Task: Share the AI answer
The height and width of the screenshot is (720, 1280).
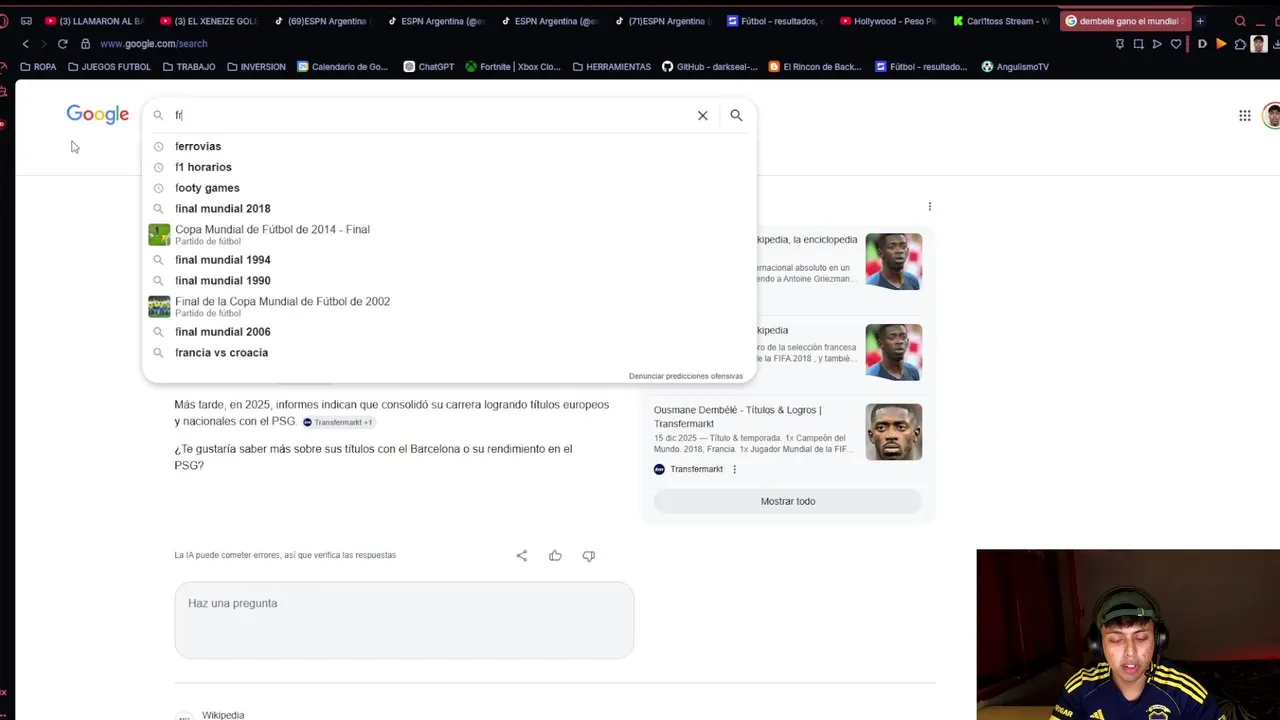Action: (x=522, y=556)
